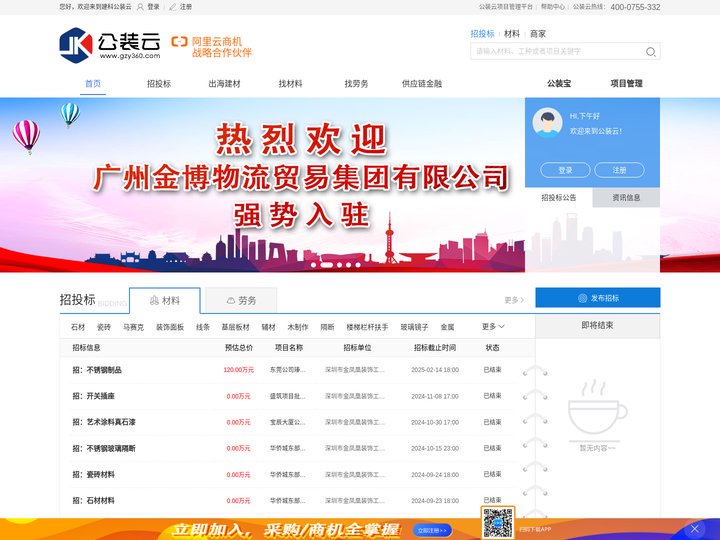Expand the 更多 category dropdown
The image size is (720, 540).
point(493,326)
